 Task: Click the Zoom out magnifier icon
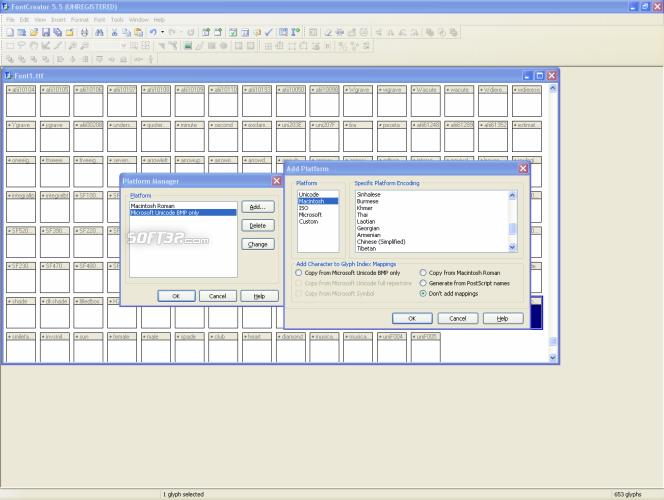point(84,46)
